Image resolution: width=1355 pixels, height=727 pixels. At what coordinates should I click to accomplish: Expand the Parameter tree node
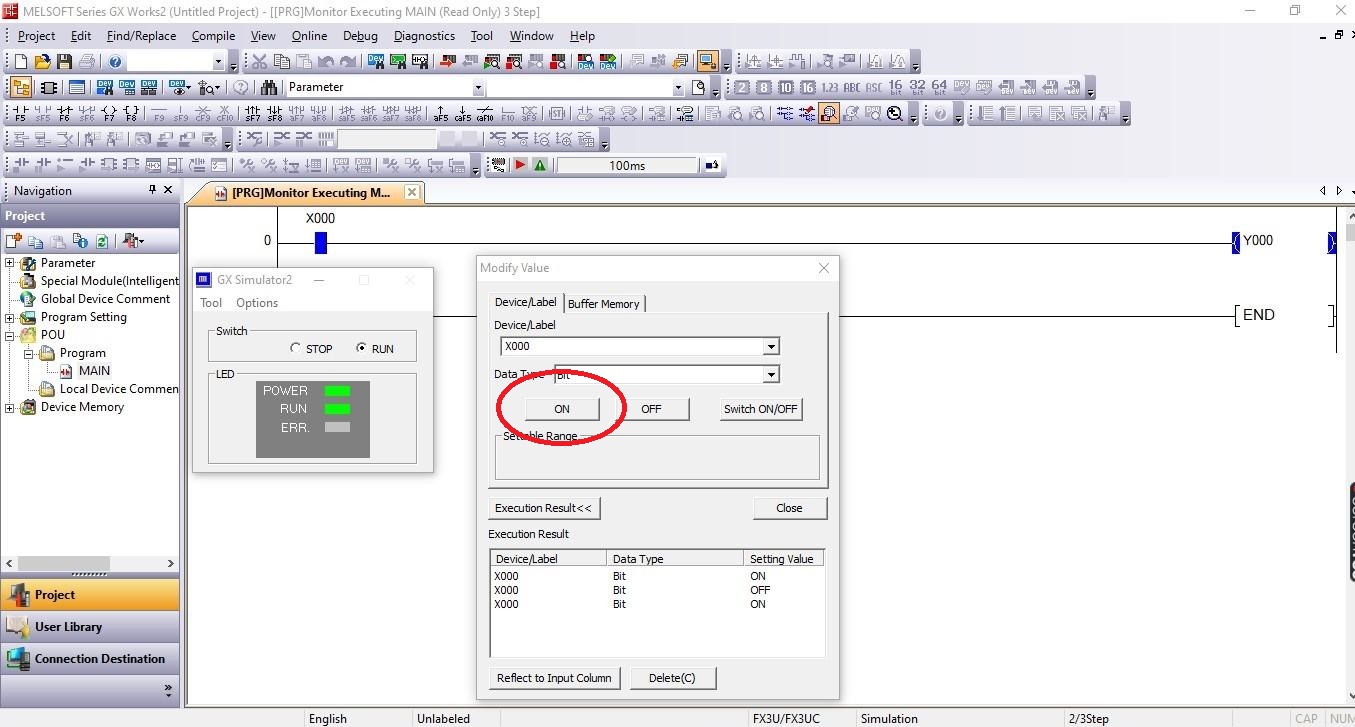coord(10,263)
